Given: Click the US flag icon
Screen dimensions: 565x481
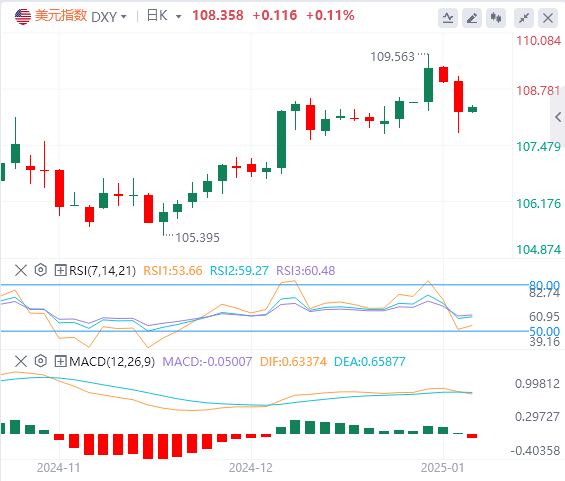Looking at the screenshot, I should coord(23,17).
